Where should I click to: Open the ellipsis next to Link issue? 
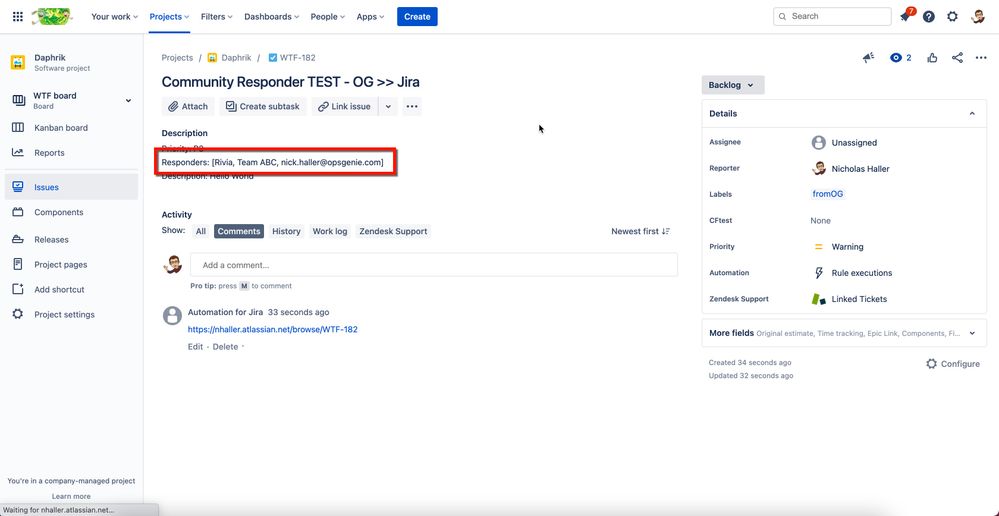pos(412,106)
